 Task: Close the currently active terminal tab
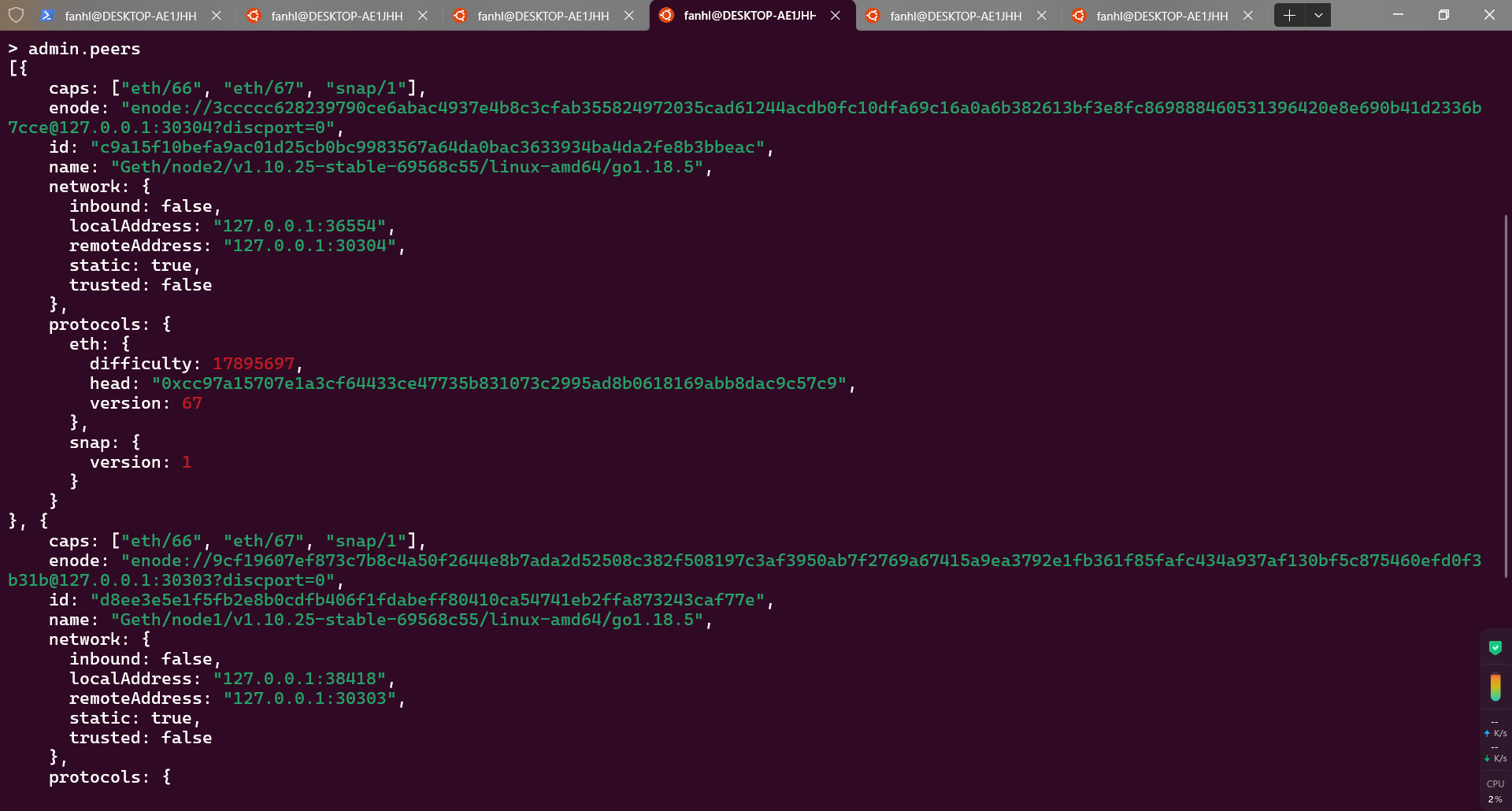coord(836,16)
